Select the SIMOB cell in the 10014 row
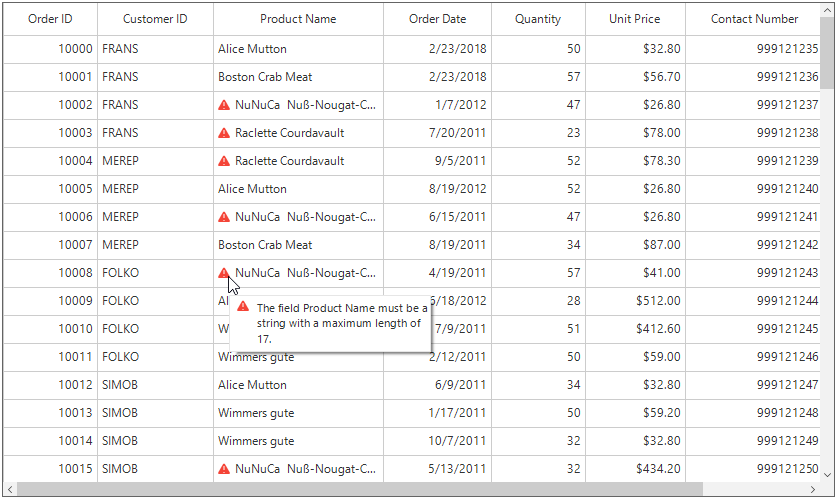The height and width of the screenshot is (497, 835). (155, 441)
